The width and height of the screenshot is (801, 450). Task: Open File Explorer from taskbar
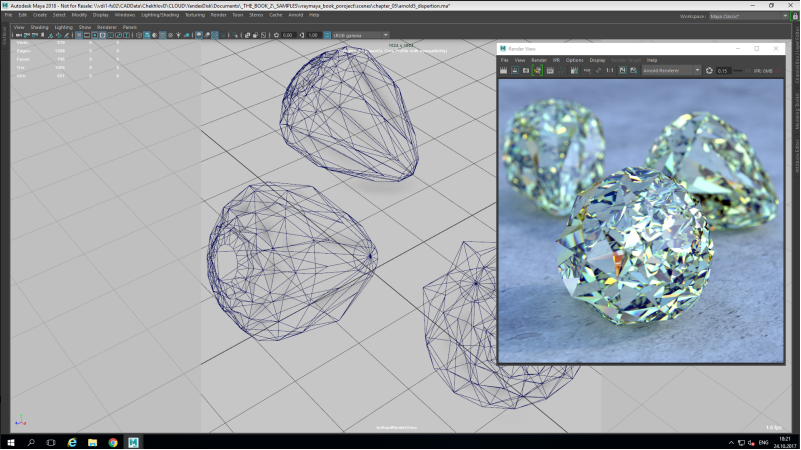click(x=92, y=442)
